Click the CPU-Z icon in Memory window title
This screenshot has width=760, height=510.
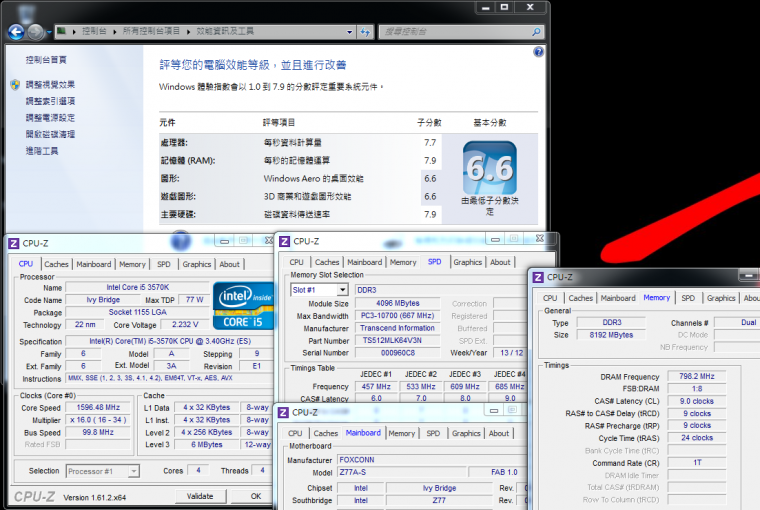tap(537, 277)
